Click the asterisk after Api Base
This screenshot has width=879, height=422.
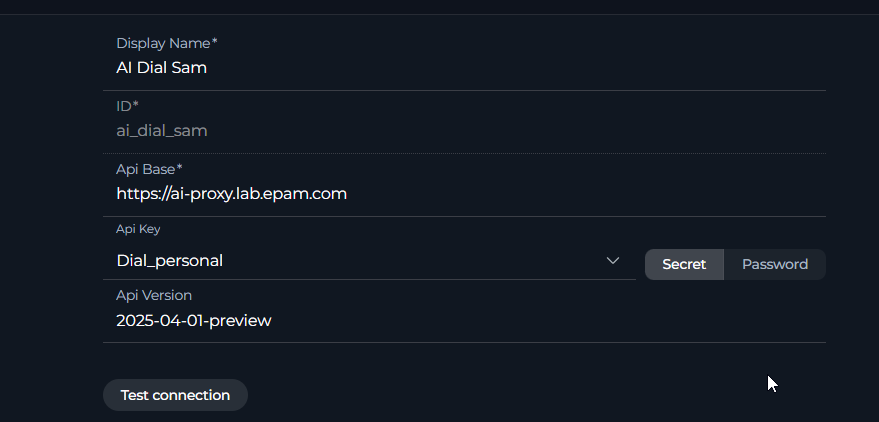pos(180,168)
